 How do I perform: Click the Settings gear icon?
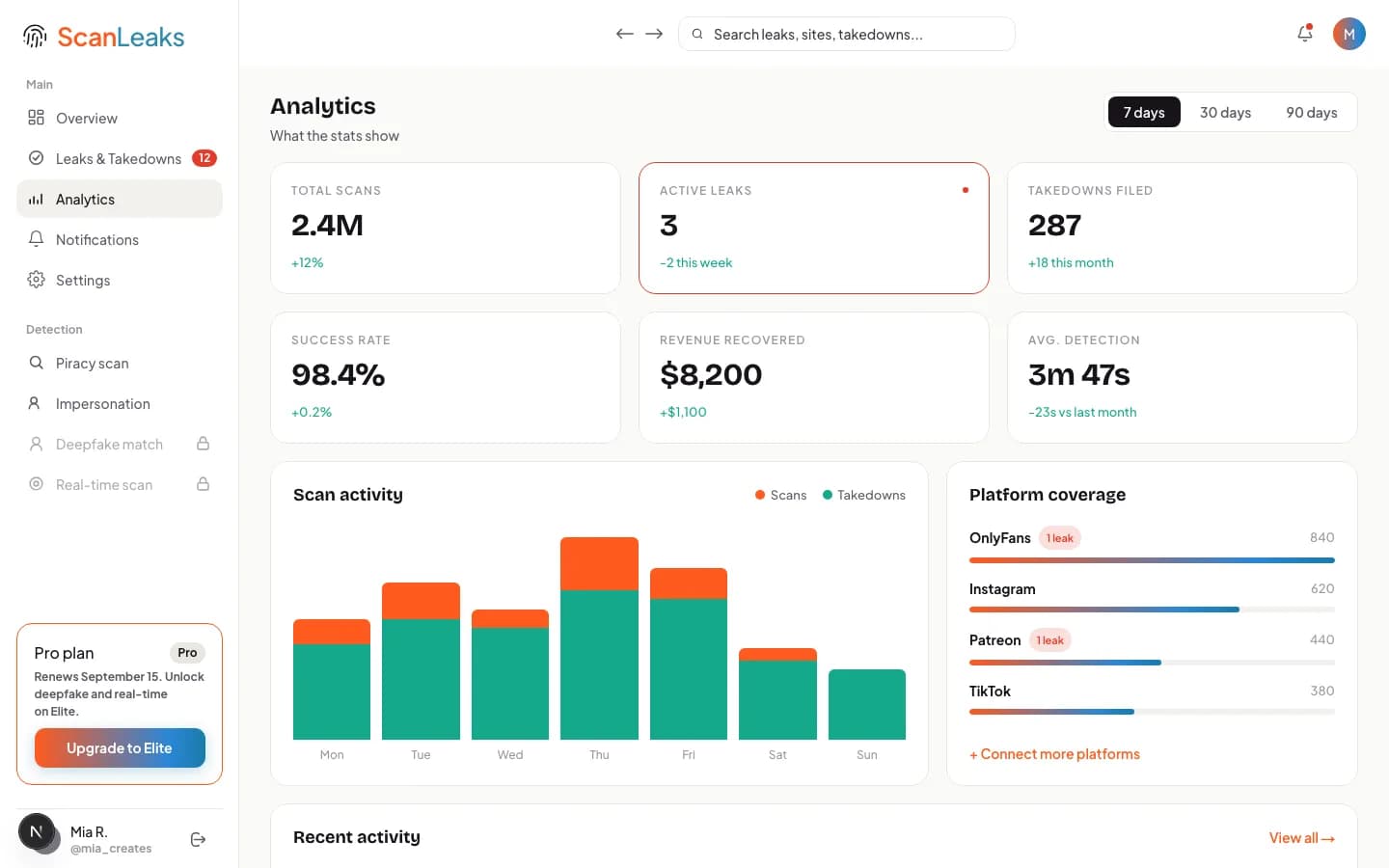point(36,280)
